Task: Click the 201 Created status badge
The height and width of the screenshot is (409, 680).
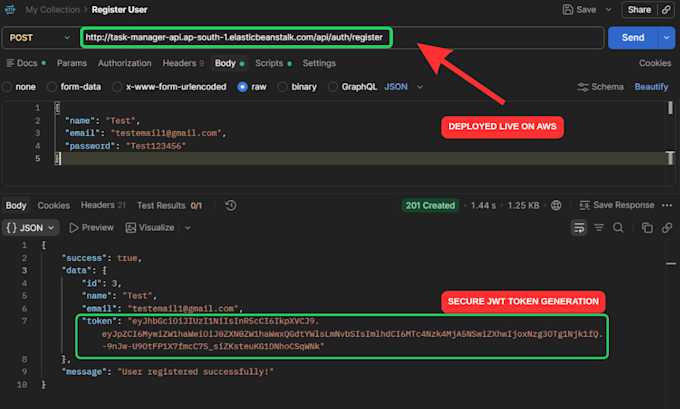Action: click(430, 206)
